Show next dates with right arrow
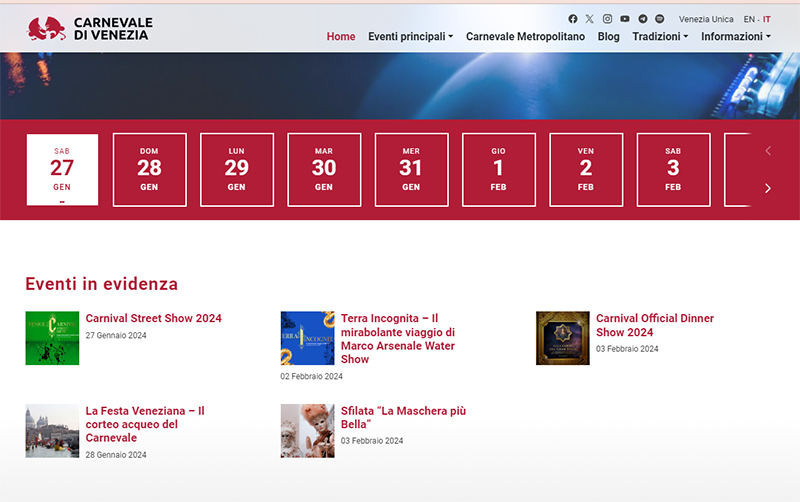 click(768, 188)
